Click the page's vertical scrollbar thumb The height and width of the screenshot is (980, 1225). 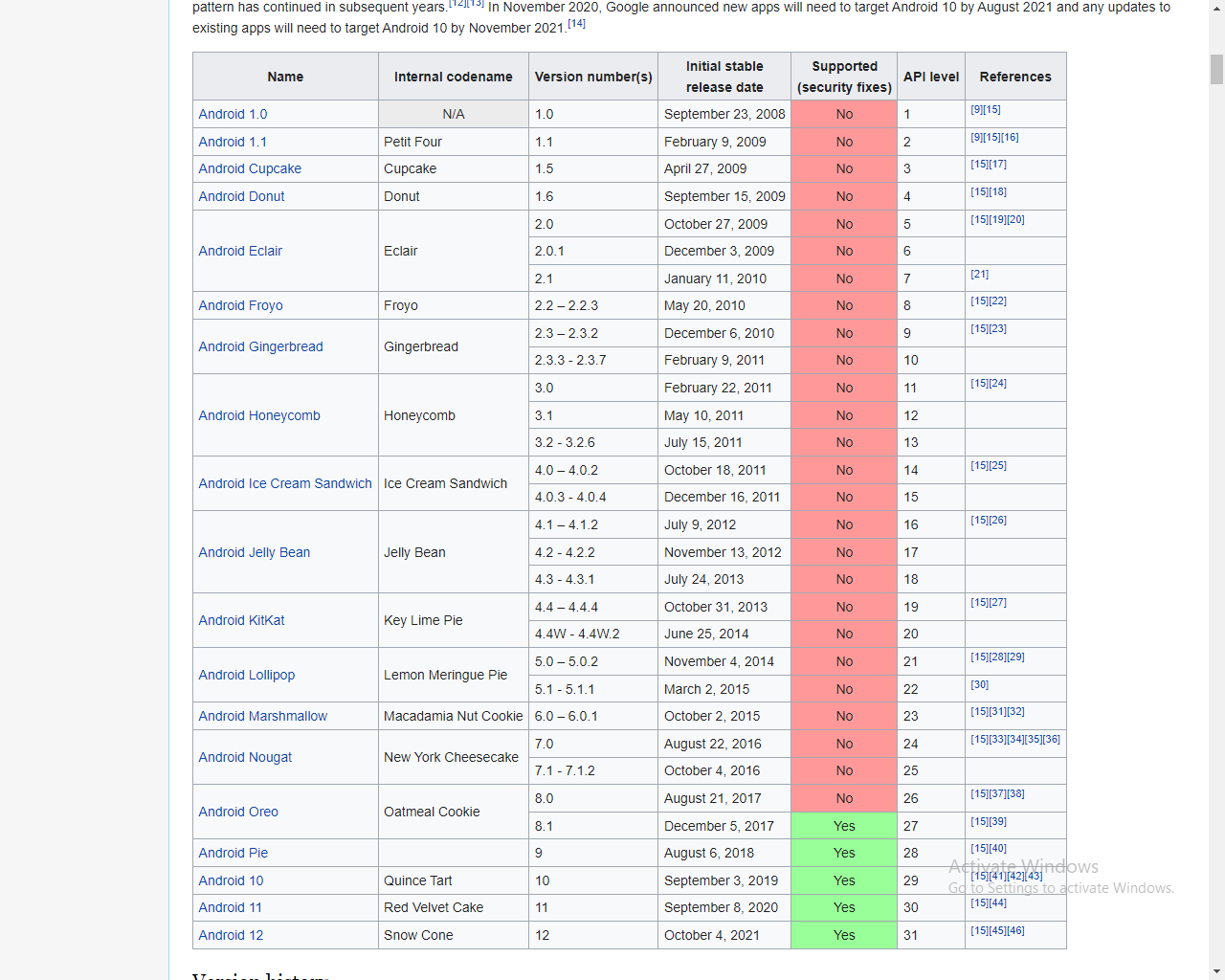[1216, 70]
